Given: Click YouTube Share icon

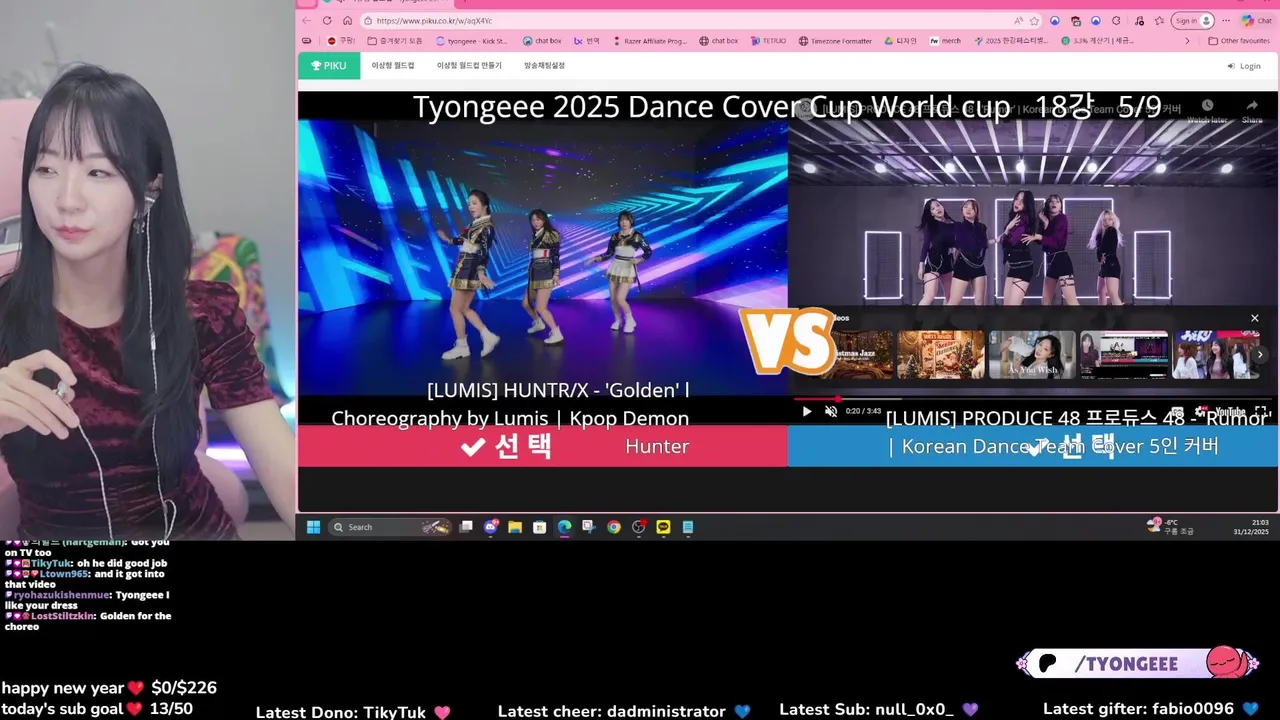Looking at the screenshot, I should [x=1252, y=110].
